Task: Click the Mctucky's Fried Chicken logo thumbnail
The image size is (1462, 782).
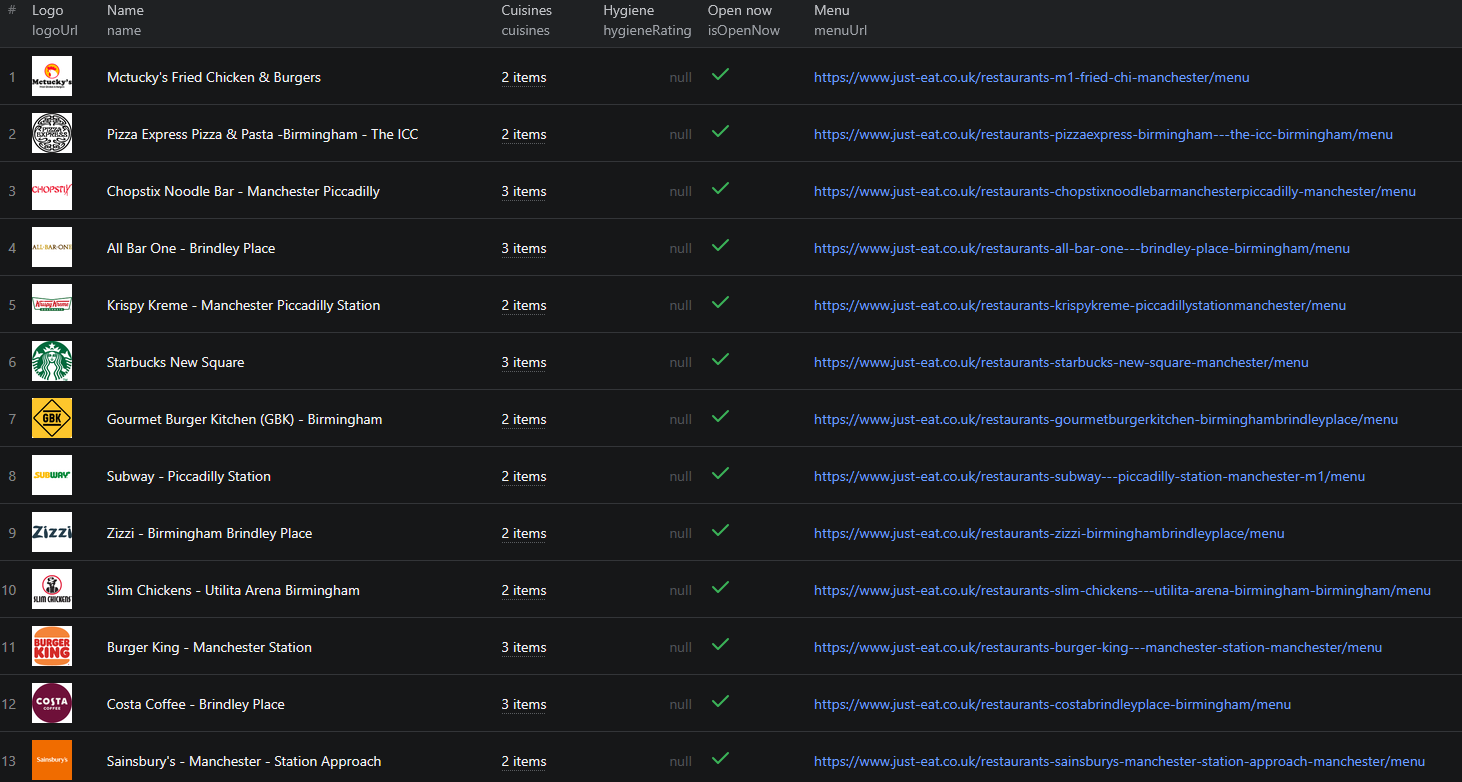Action: [52, 76]
